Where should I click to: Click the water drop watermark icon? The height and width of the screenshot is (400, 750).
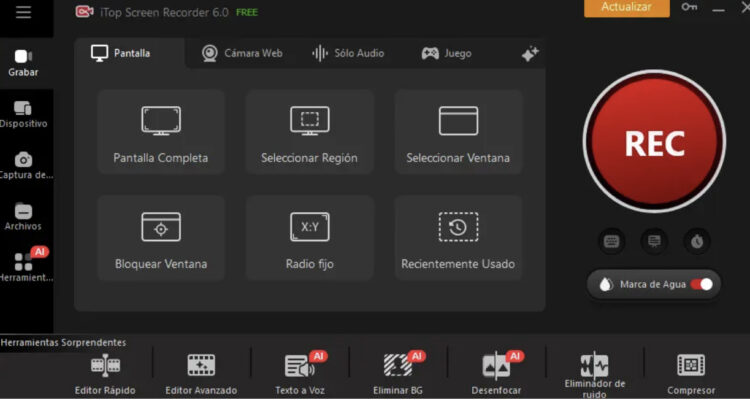pos(606,285)
